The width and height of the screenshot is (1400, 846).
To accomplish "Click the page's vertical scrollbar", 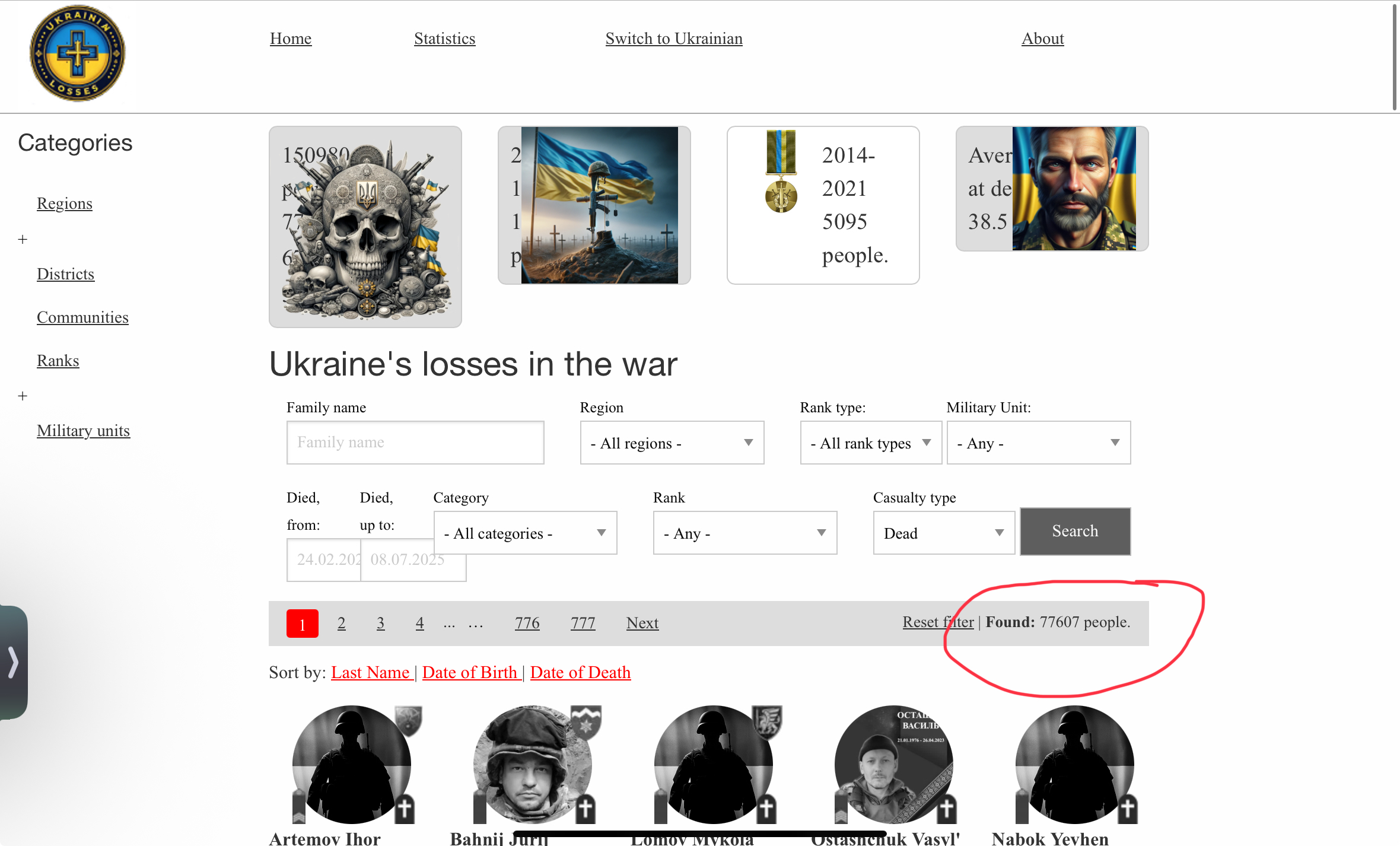I will pyautogui.click(x=1395, y=56).
